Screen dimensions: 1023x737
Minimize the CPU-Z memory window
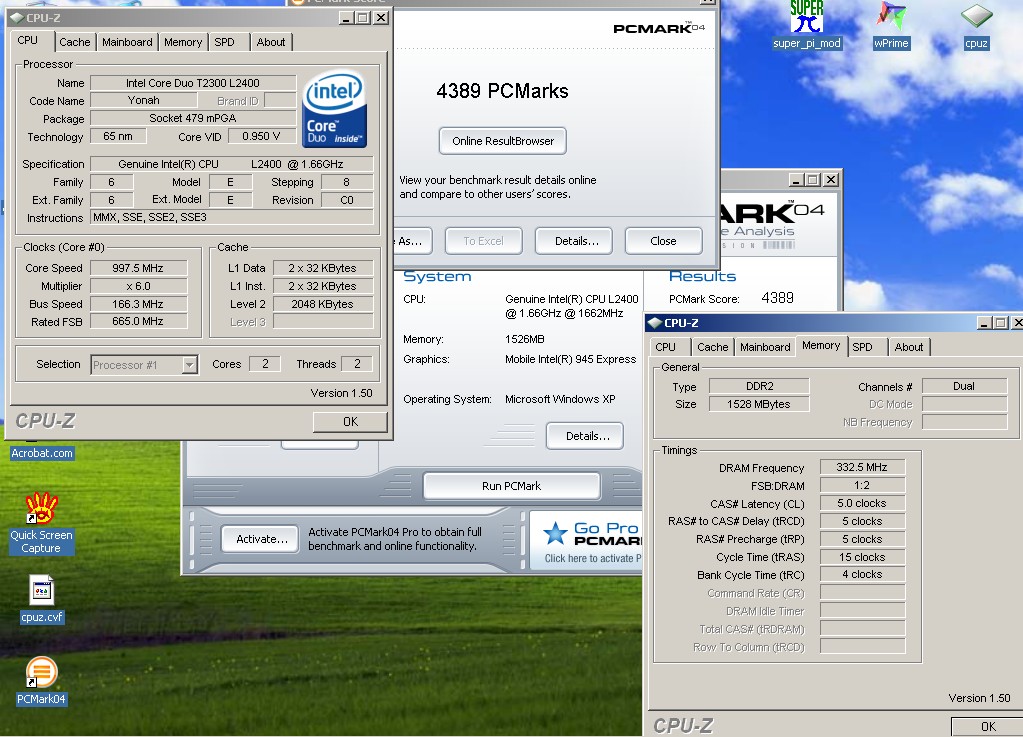click(984, 323)
